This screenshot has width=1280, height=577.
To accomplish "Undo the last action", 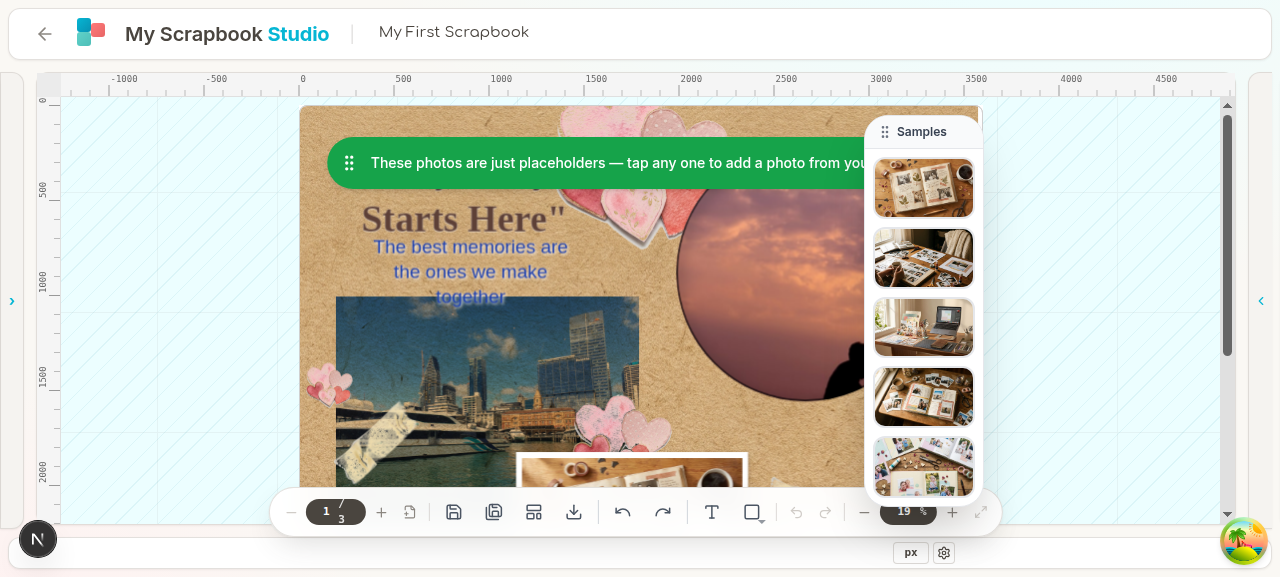I will click(x=622, y=512).
